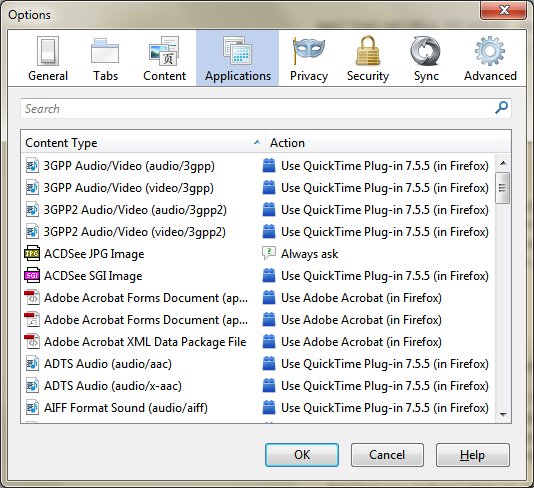Click the 3GPP video/3gpp file type icon
The height and width of the screenshot is (488, 534).
click(x=32, y=188)
